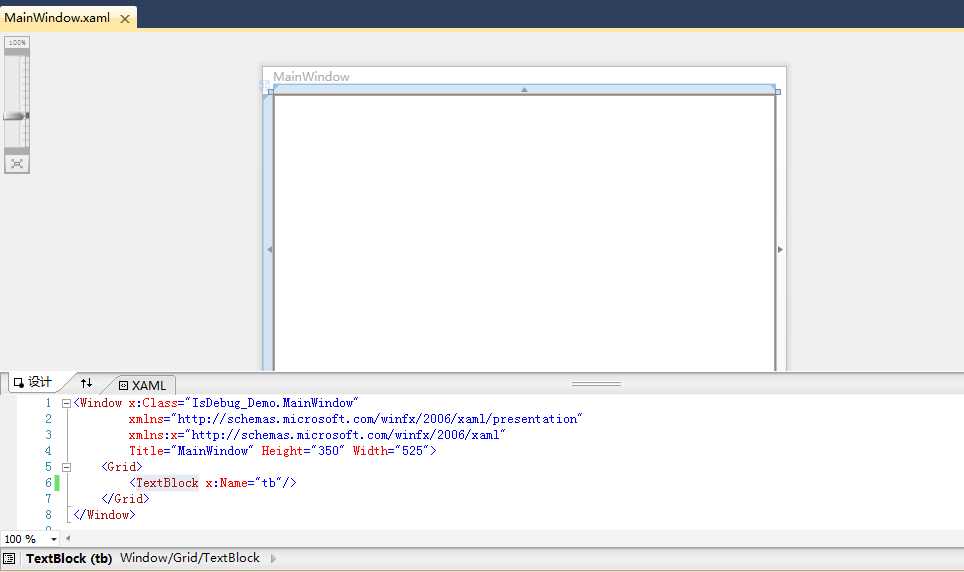The height and width of the screenshot is (572, 964).
Task: Open the 100 % editor zoom dropdown
Action: coord(53,539)
